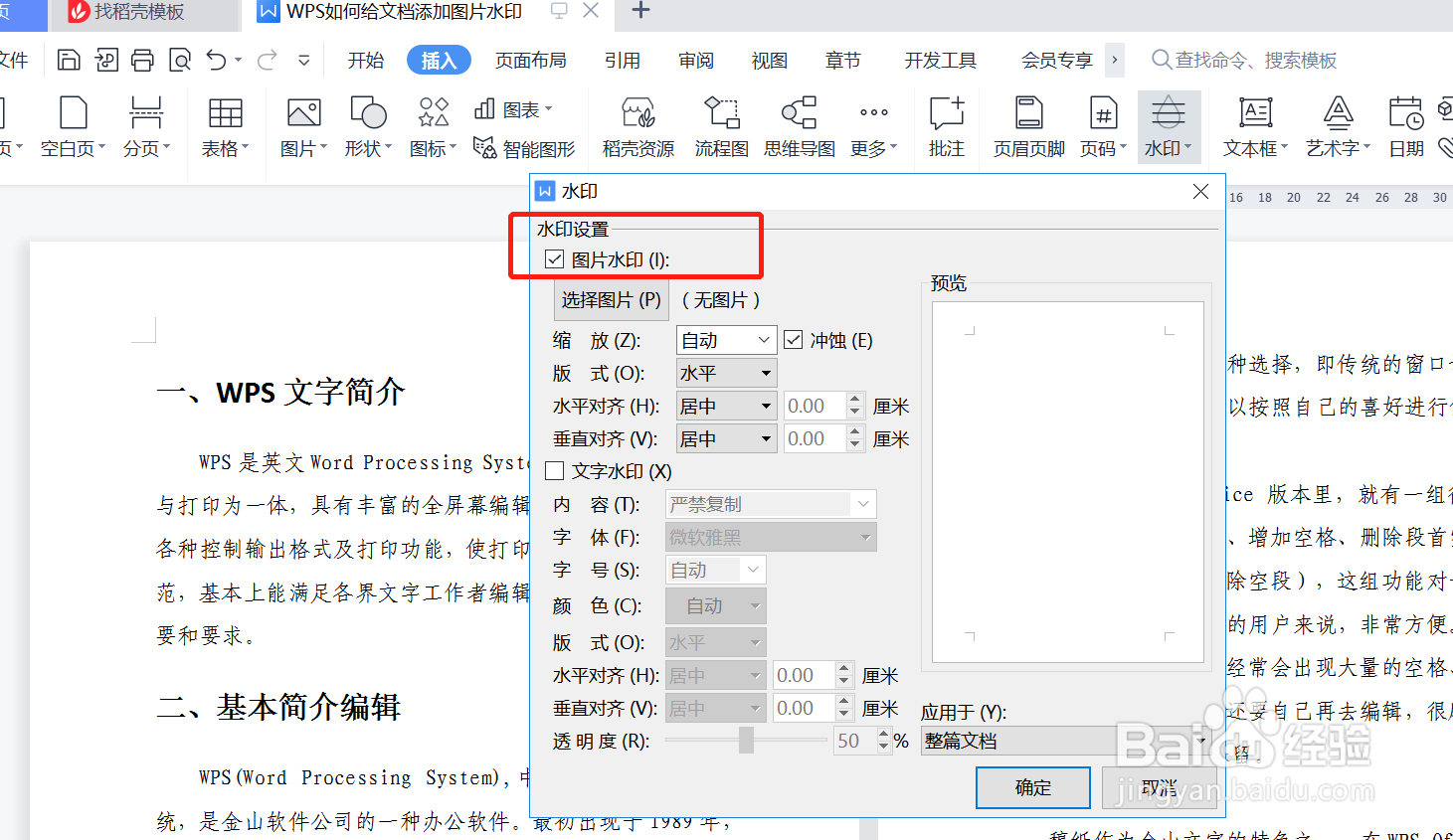
Task: Open the 章节 ribbon tab
Action: pyautogui.click(x=843, y=61)
